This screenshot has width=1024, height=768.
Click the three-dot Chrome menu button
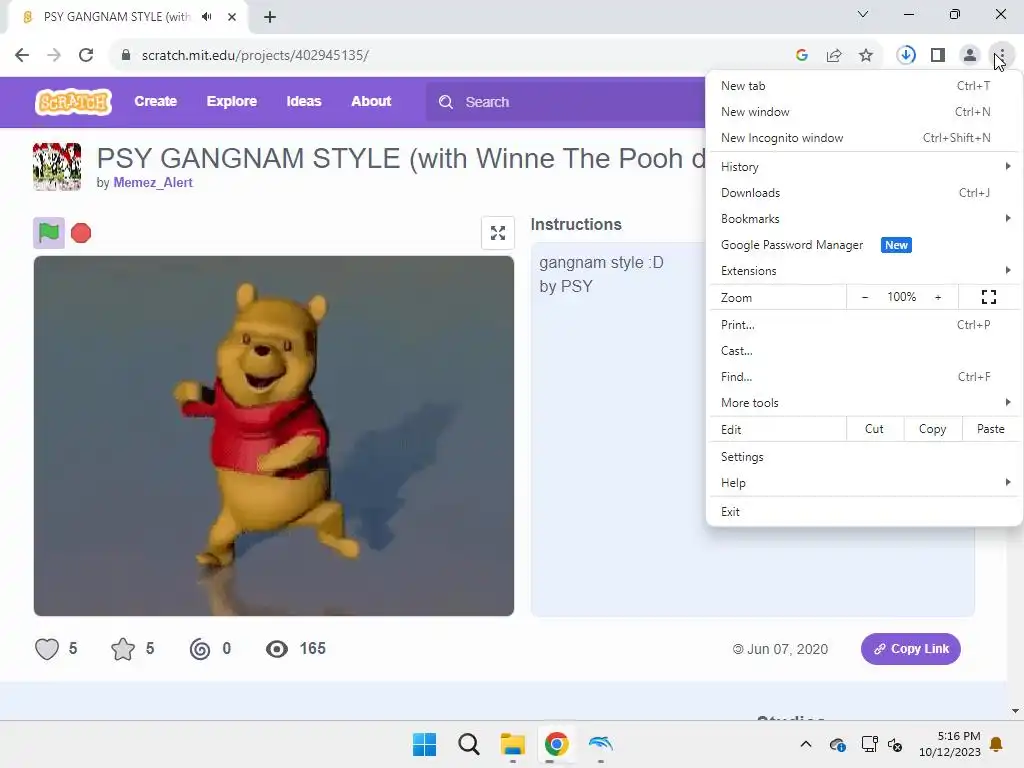[x=1002, y=55]
